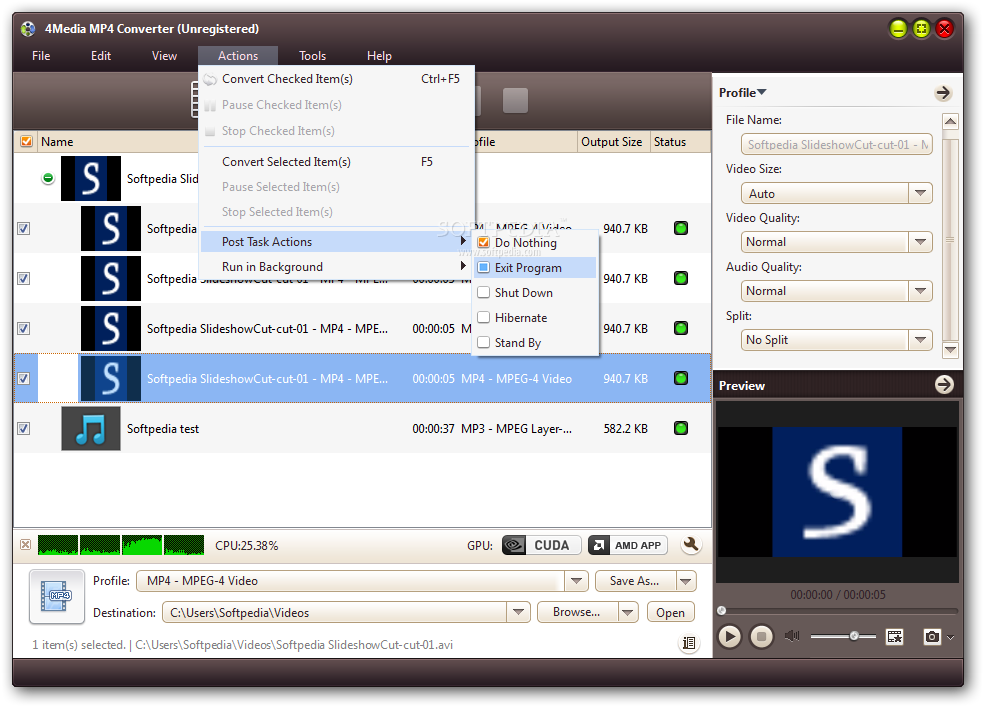Take a snapshot with camera icon
The image size is (984, 707).
tap(932, 637)
